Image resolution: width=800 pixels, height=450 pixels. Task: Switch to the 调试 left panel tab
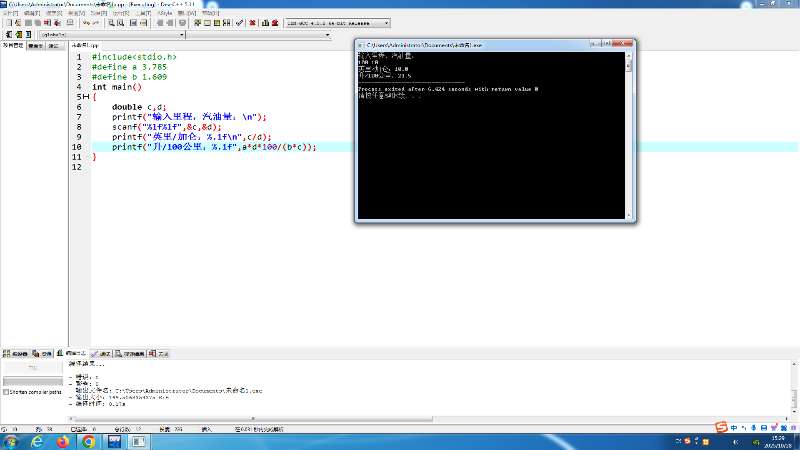54,46
